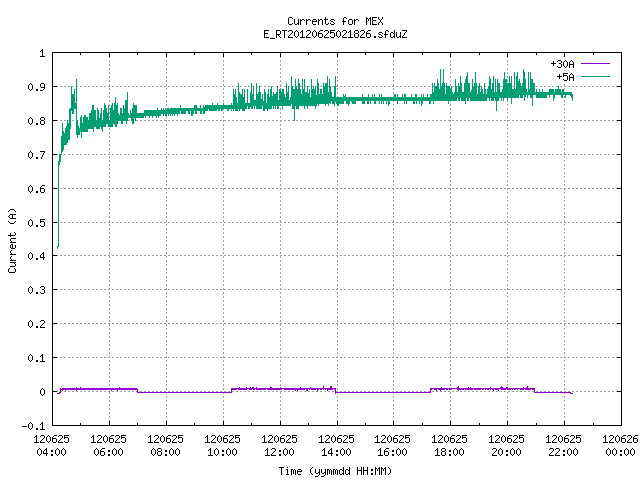Click the x-axis tick 120626 00:00
The width and height of the screenshot is (640, 480).
[620, 446]
